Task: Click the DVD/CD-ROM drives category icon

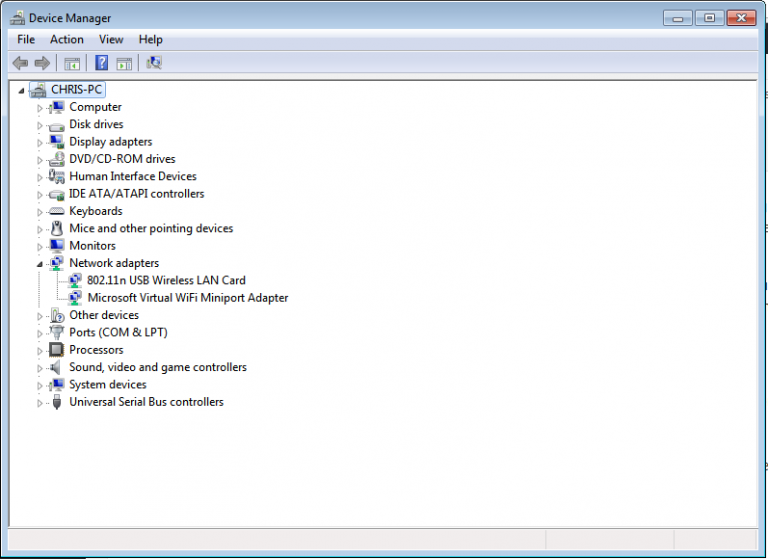Action: tap(57, 159)
